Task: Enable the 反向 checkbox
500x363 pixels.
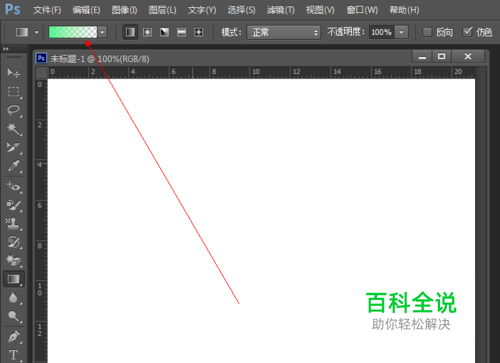Action: [427, 32]
